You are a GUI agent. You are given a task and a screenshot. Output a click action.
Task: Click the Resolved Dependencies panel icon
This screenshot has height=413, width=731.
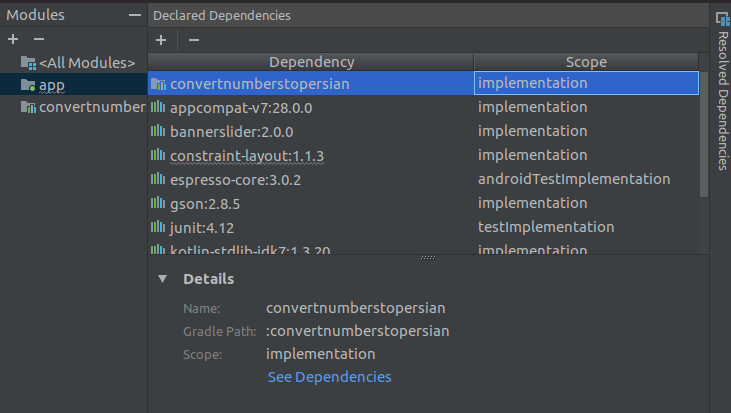[x=723, y=19]
